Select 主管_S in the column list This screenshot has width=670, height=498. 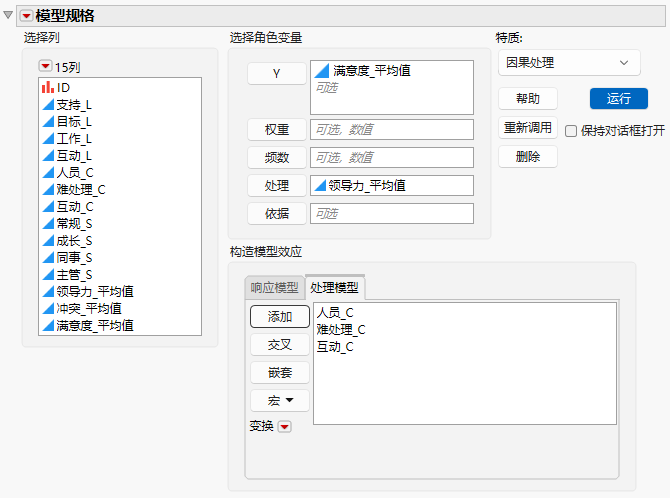coord(74,275)
